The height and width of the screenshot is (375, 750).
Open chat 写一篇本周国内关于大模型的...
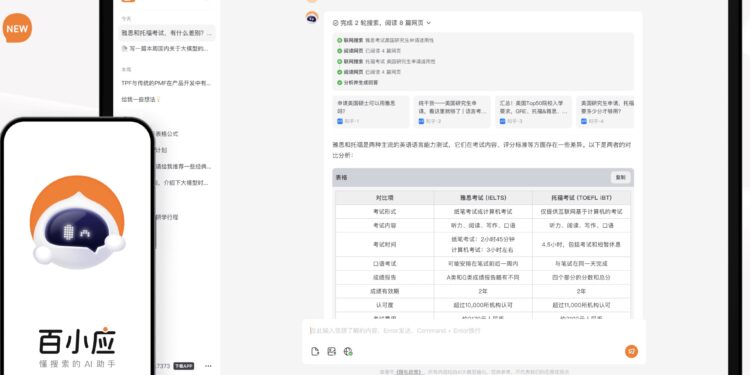[x=166, y=48]
